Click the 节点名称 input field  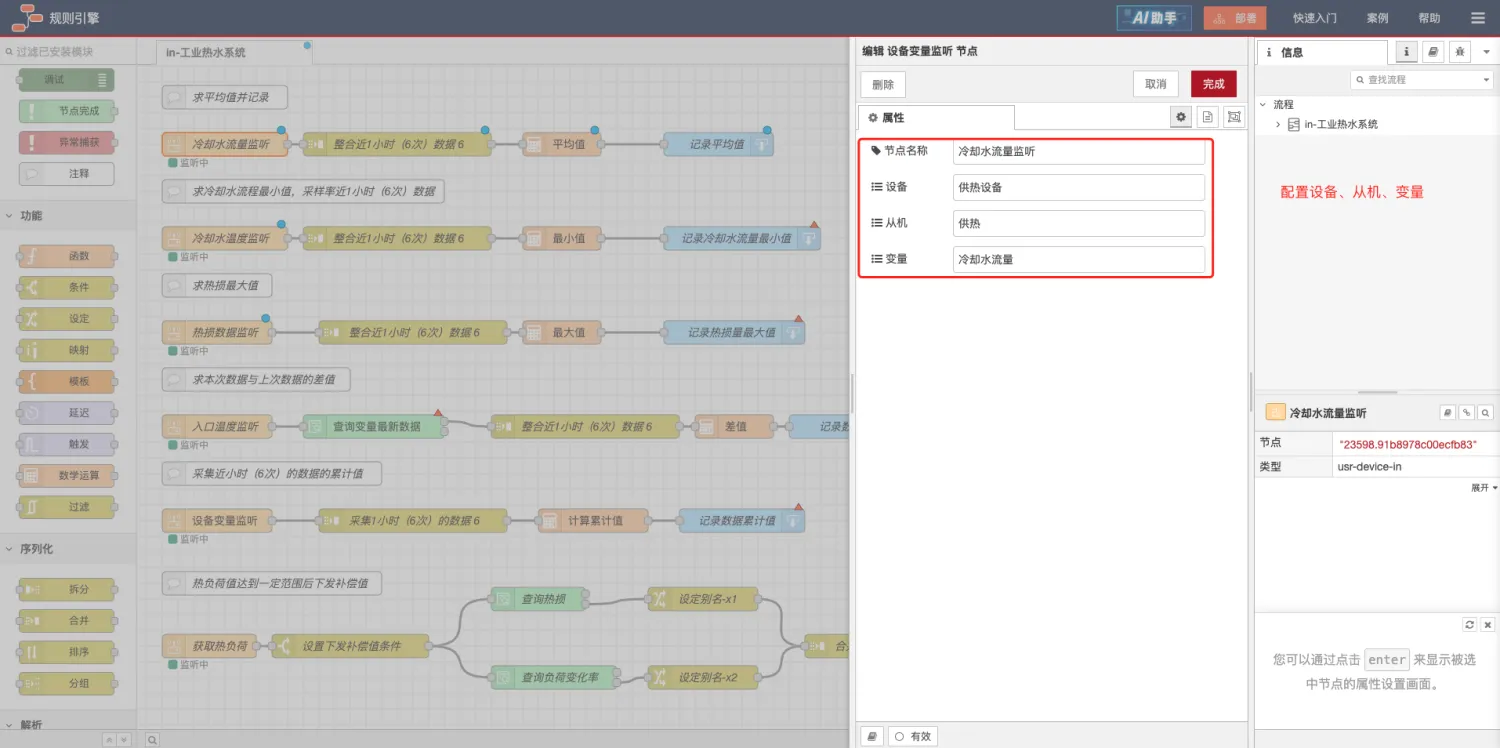1078,151
